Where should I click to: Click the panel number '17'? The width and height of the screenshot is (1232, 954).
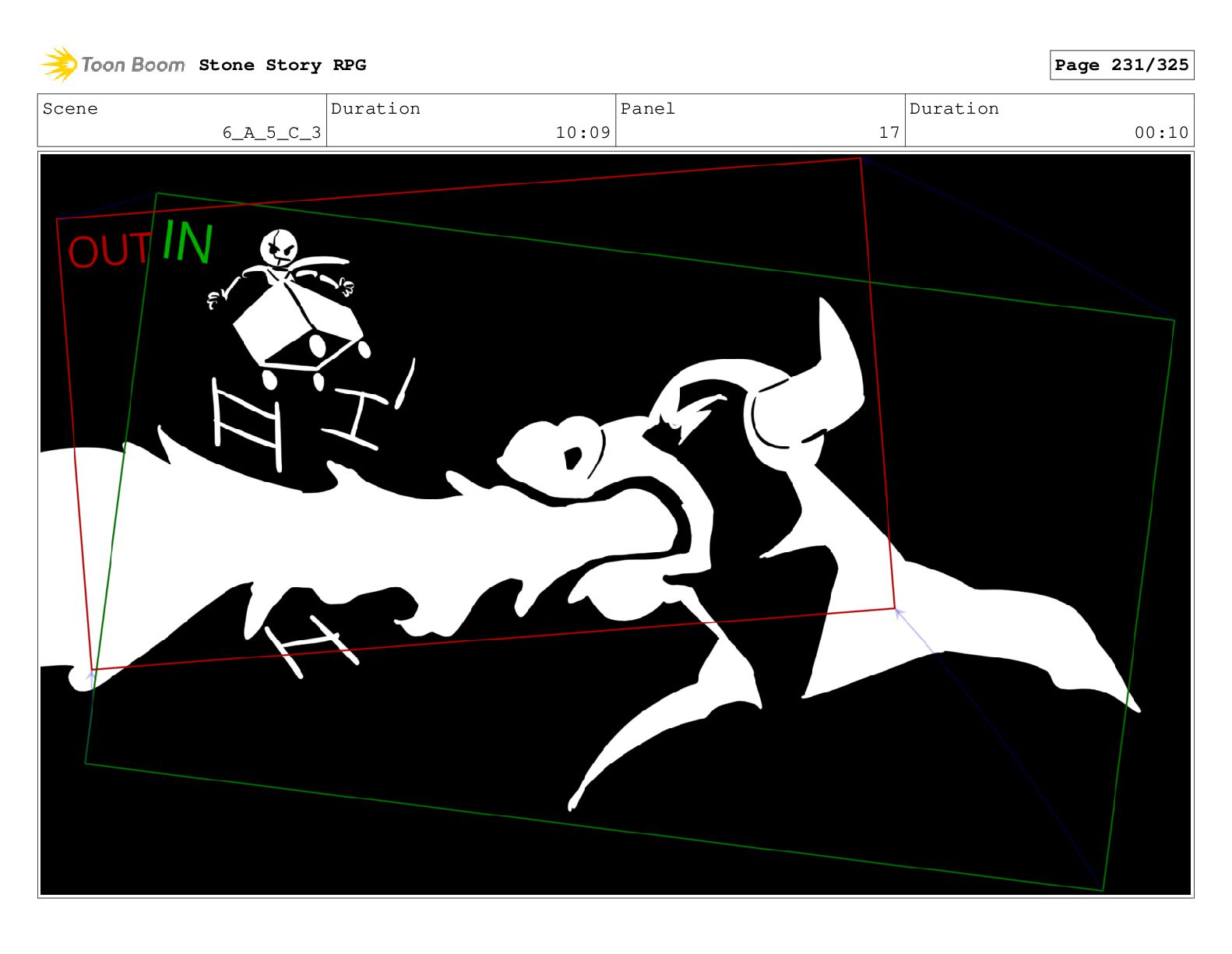pyautogui.click(x=889, y=132)
